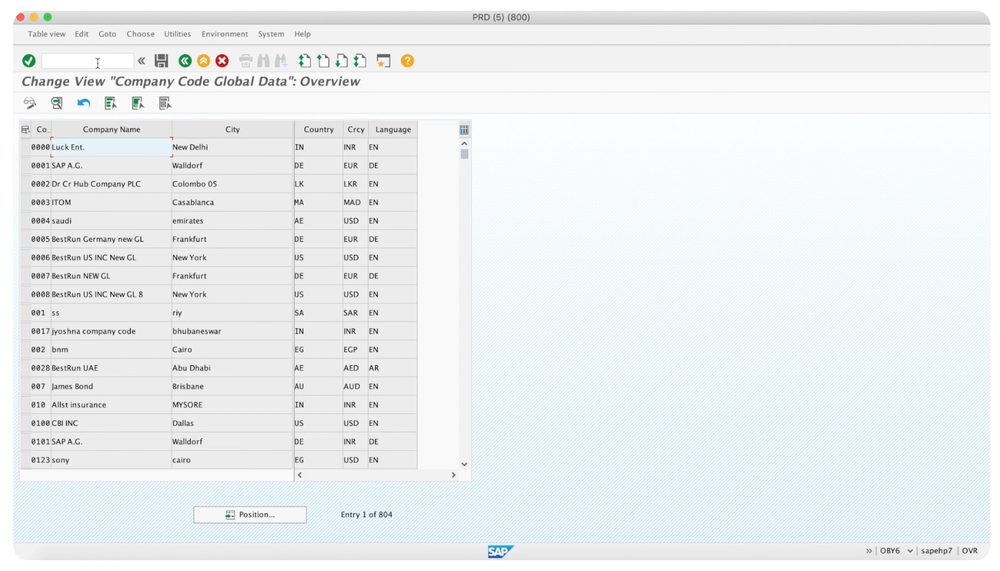Image resolution: width=1000 pixels, height=571 pixels.
Task: Click the blue Undo change icon
Action: (84, 103)
